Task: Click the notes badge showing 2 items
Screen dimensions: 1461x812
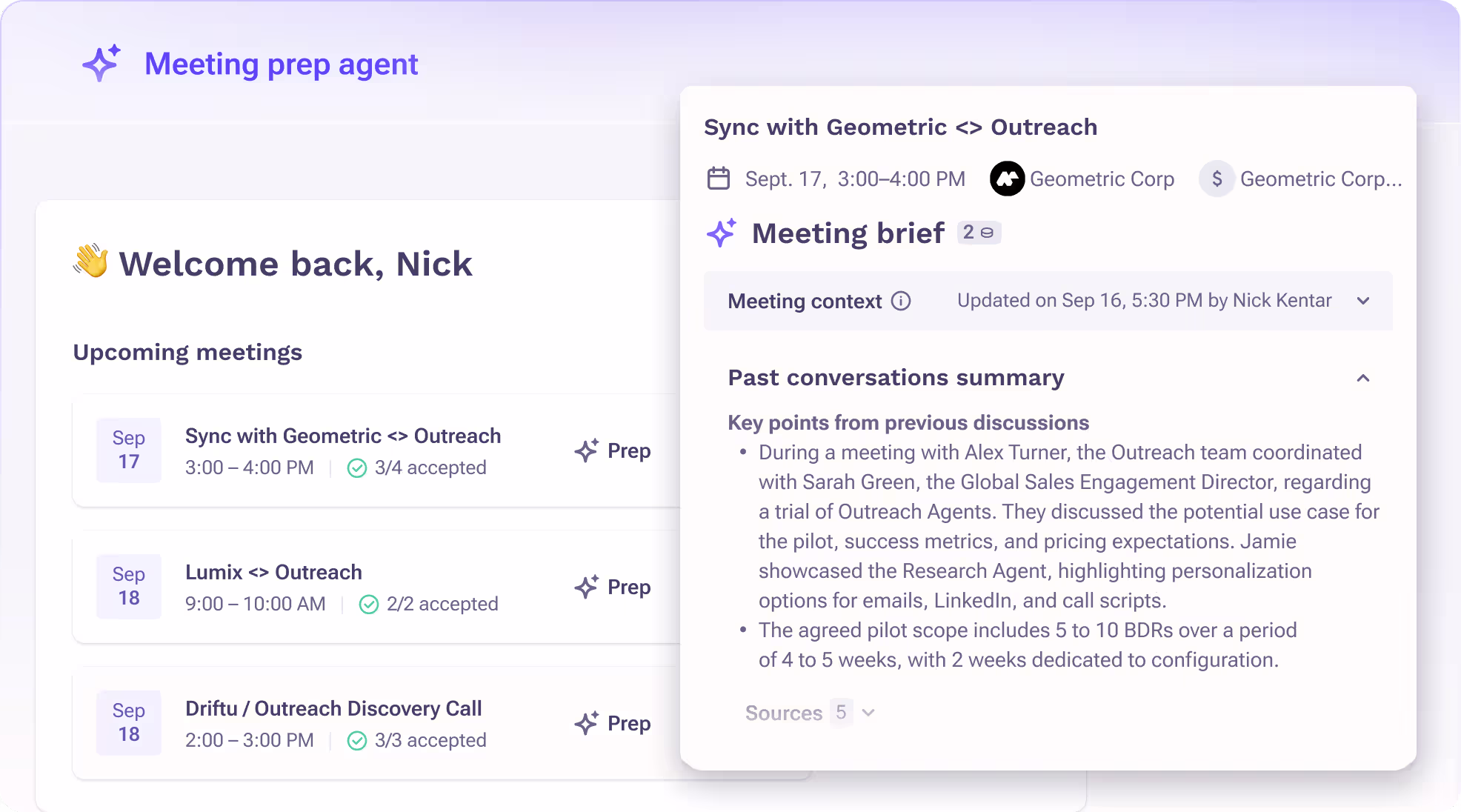Action: 979,233
